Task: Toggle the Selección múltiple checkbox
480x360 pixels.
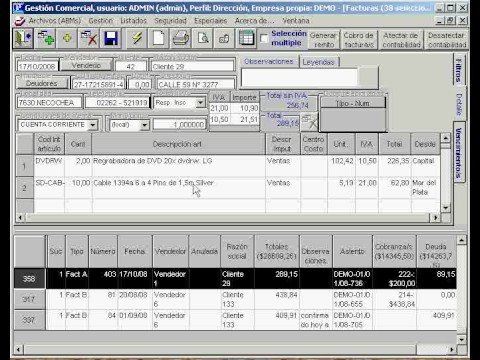Action: [x=264, y=38]
